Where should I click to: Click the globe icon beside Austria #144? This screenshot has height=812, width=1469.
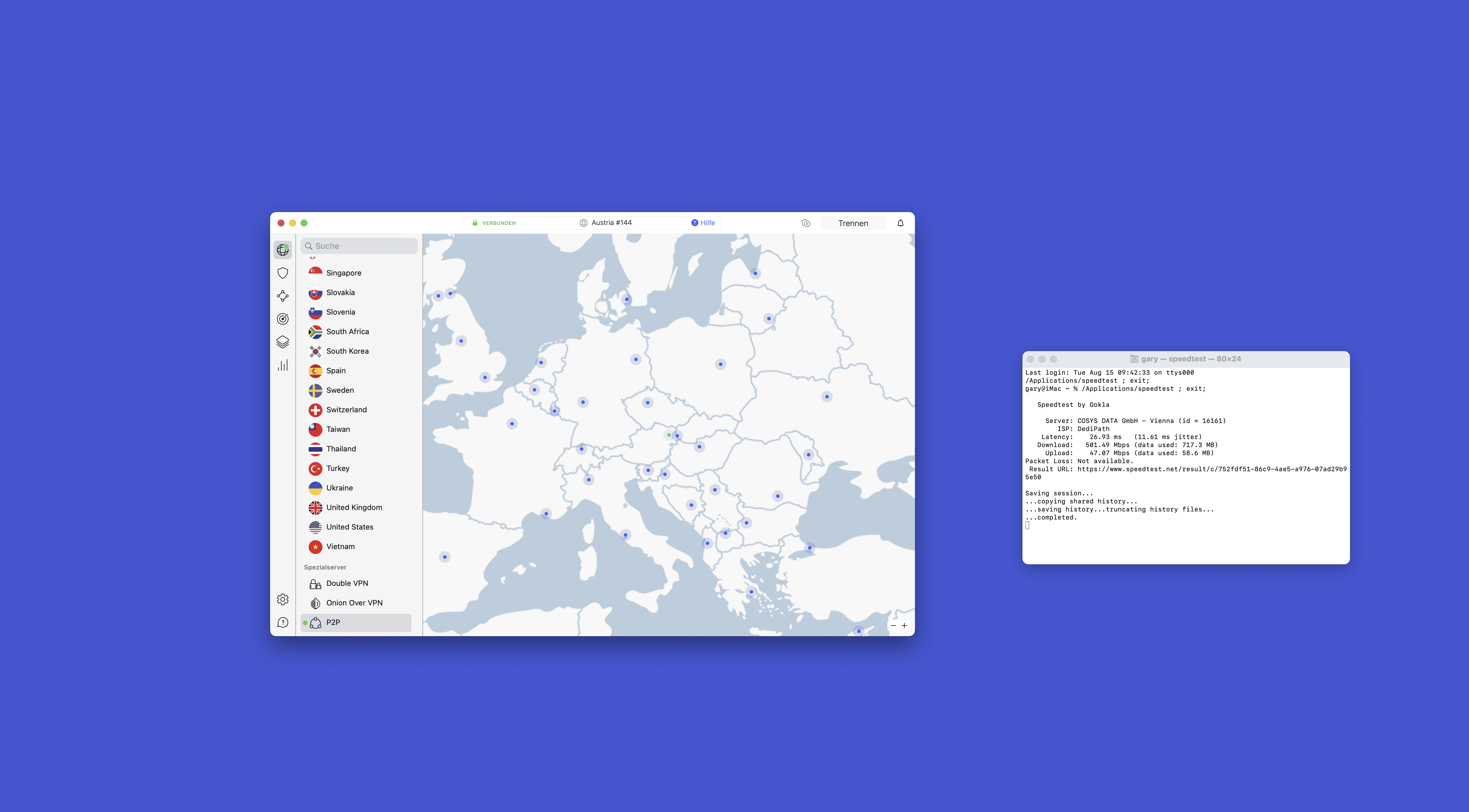[x=583, y=223]
